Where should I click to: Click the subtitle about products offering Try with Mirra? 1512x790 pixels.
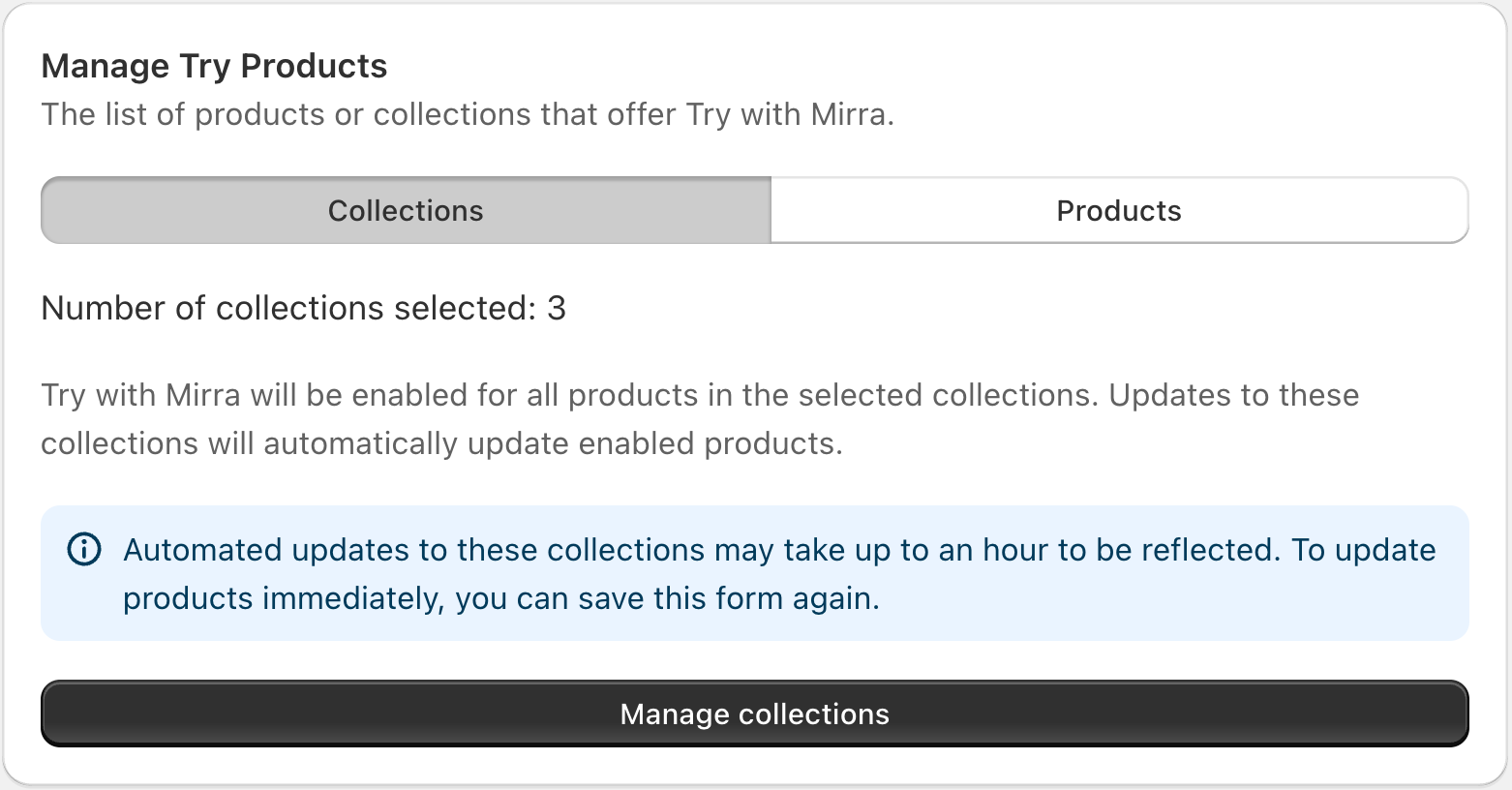468,114
